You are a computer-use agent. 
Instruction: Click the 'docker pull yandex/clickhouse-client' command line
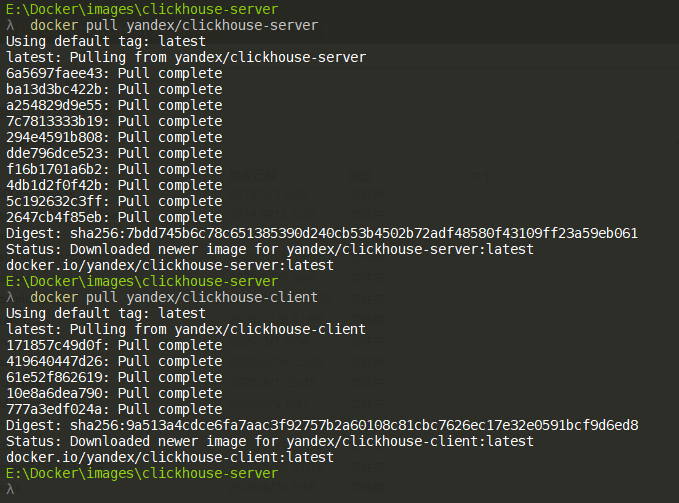(174, 297)
